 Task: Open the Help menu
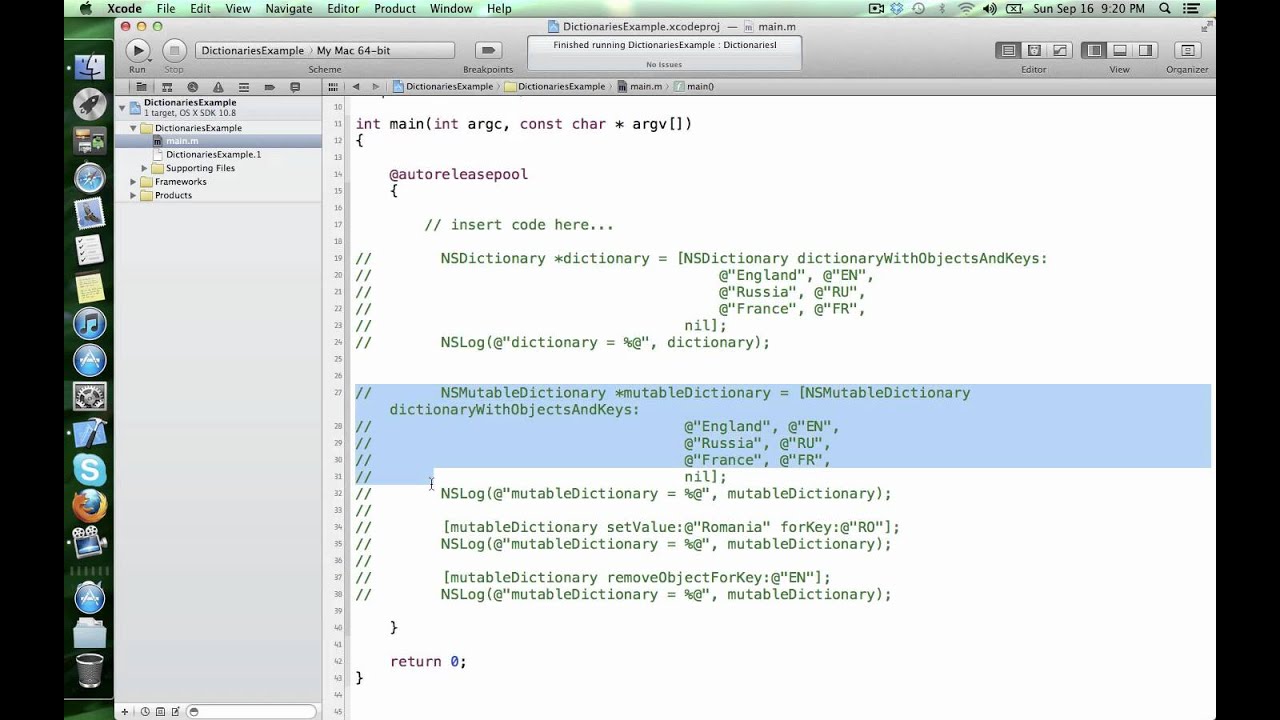pos(499,9)
